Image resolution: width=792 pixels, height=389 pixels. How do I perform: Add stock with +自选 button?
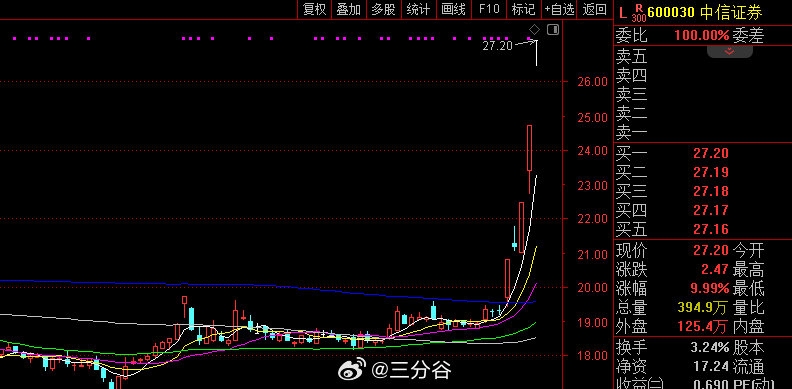[x=560, y=9]
